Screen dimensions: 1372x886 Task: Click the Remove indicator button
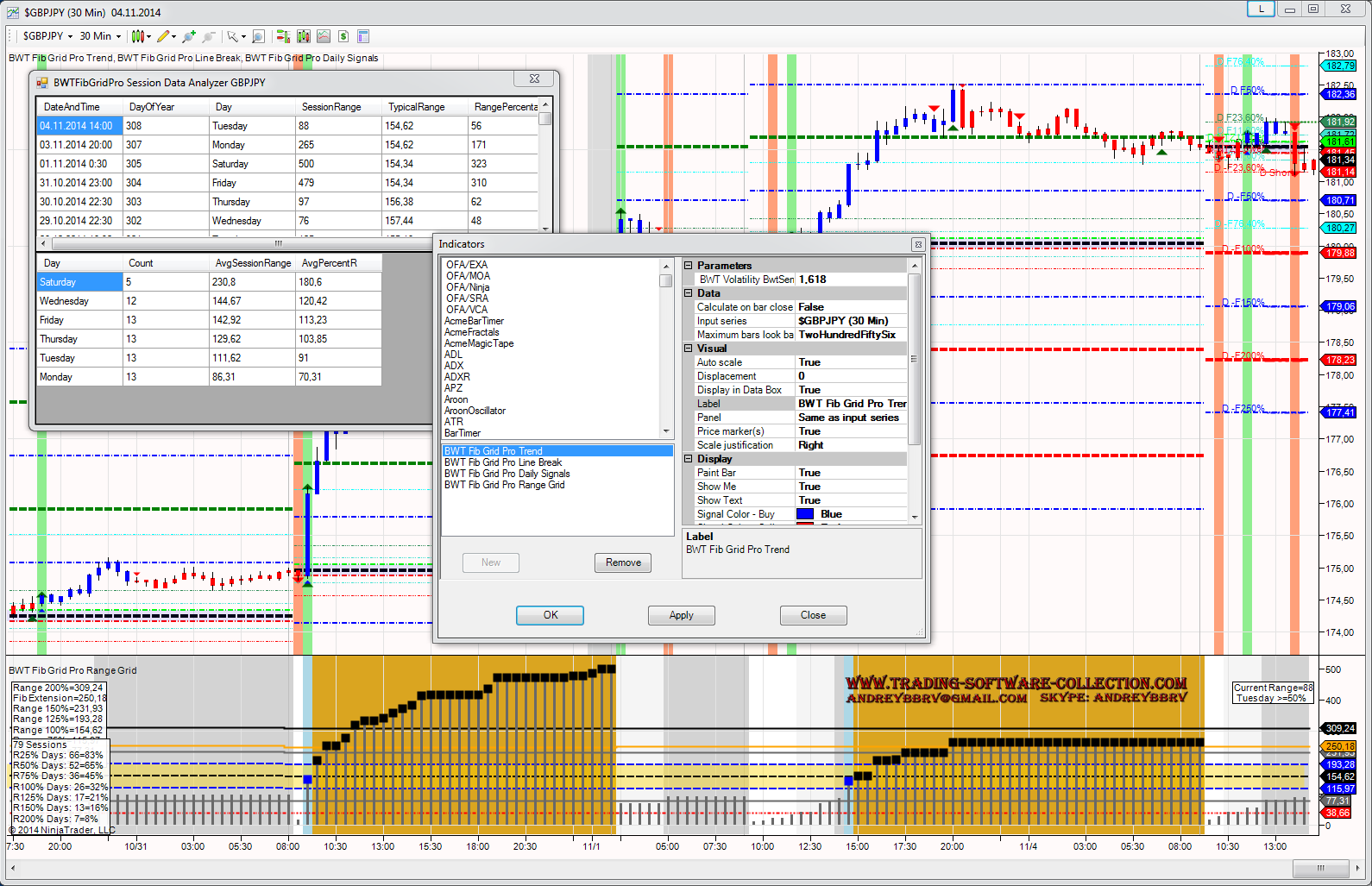click(623, 562)
